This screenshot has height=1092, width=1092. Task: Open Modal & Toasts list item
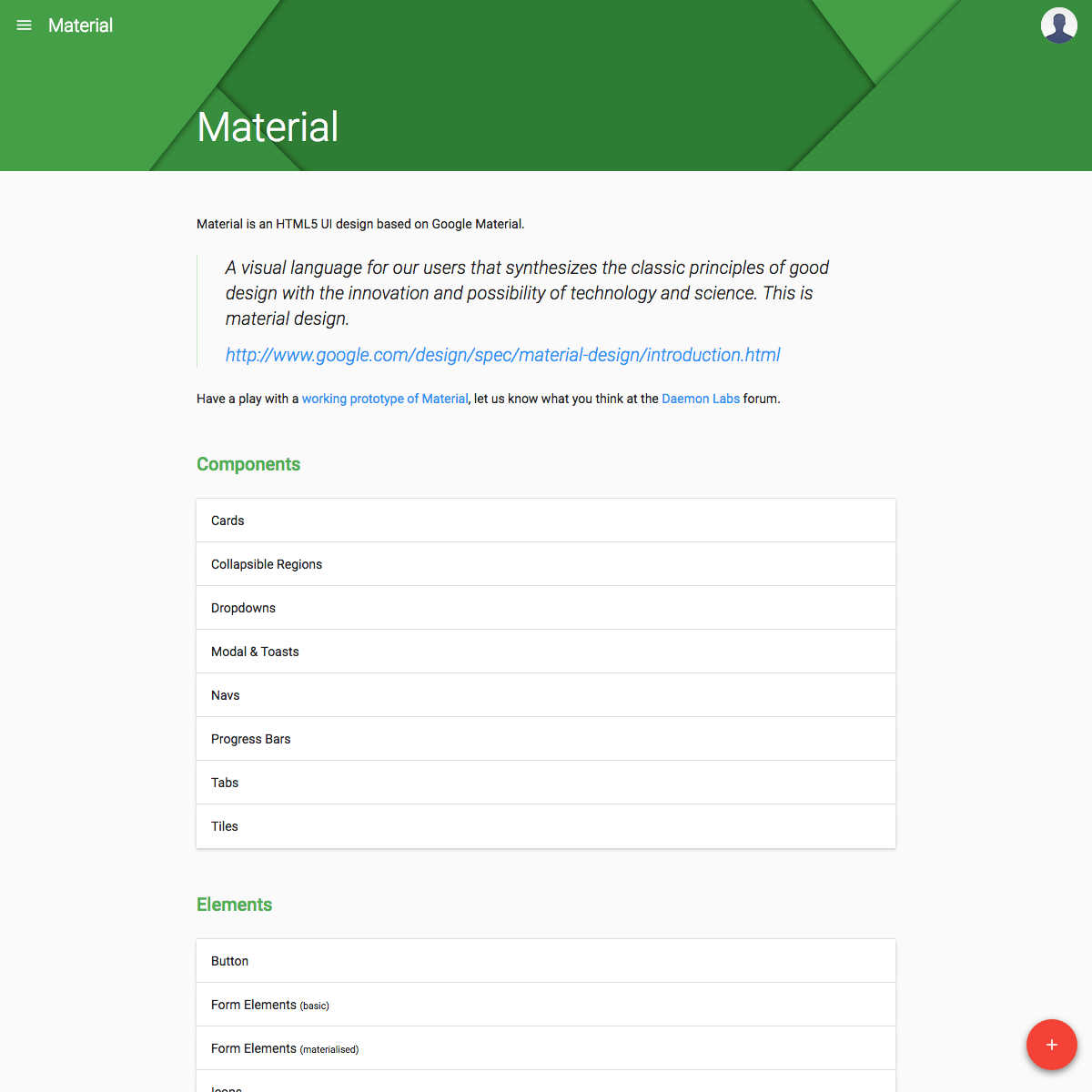[x=546, y=652]
